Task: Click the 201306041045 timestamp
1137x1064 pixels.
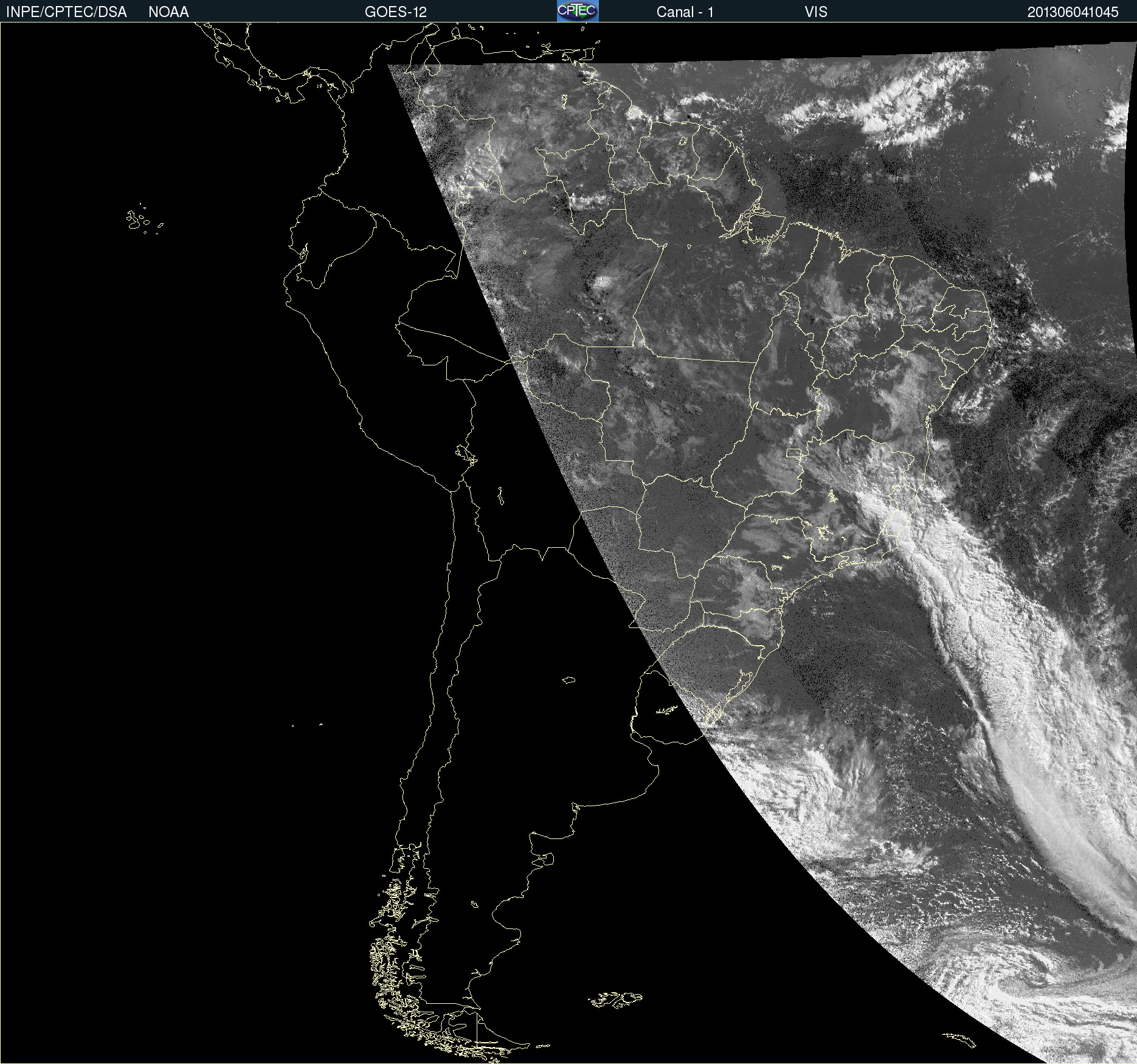Action: click(x=1073, y=12)
